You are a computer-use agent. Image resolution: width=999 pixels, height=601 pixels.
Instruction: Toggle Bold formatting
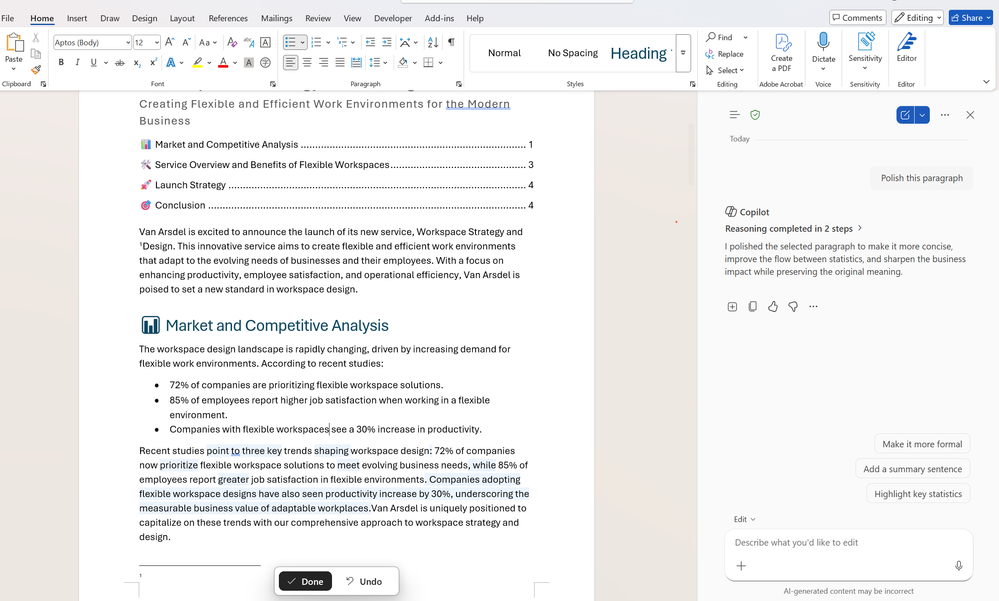pos(61,62)
